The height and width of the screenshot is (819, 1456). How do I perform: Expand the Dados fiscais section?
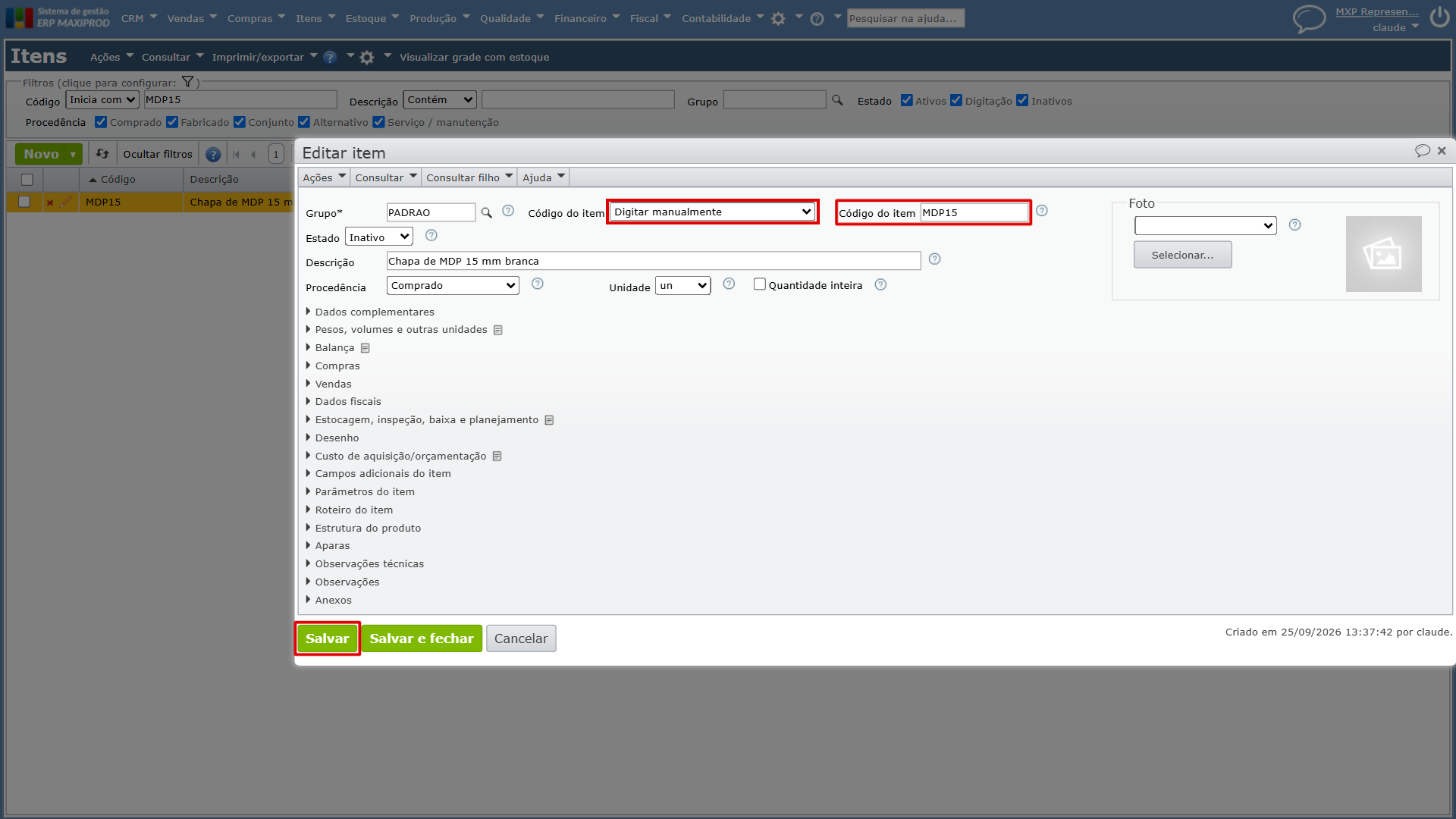coord(348,402)
